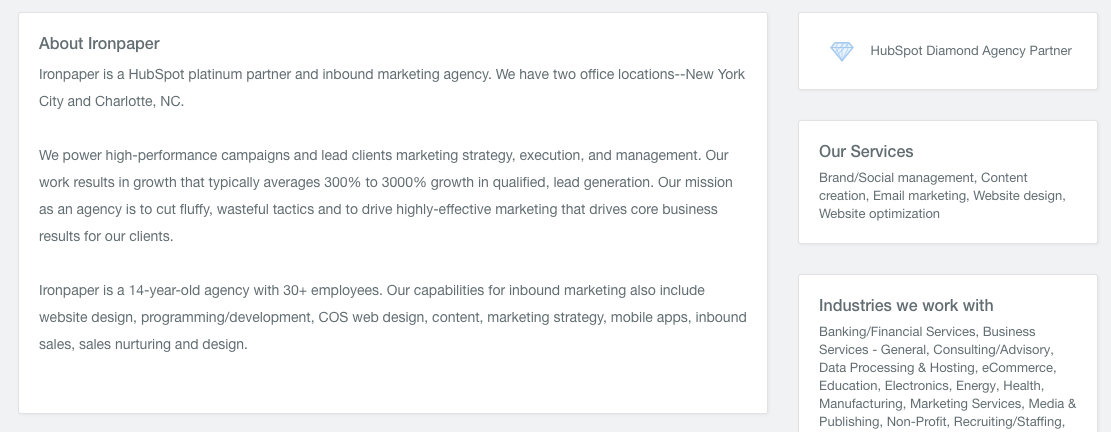Viewport: 1111px width, 432px height.
Task: Choose Recruiting/Staffing industry
Action: pyautogui.click(x=1008, y=422)
